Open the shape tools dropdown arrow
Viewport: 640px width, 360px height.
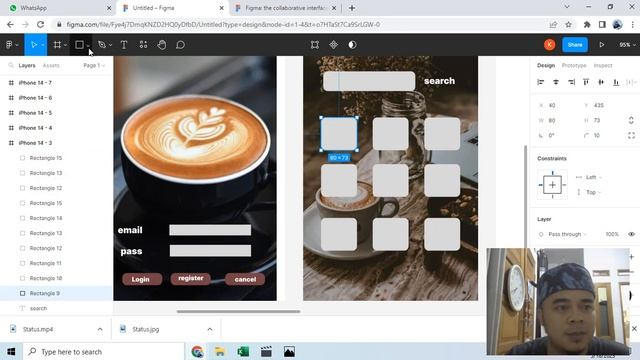tap(88, 46)
